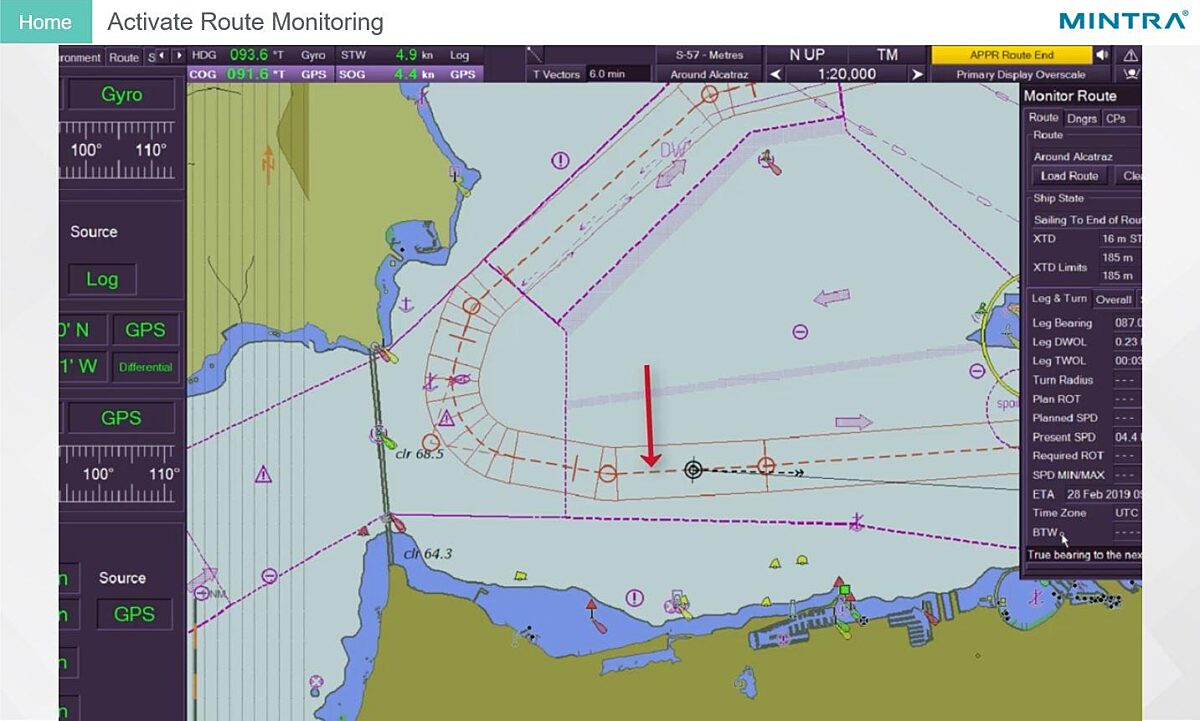Click the ETA 28 Feb 2019 value

point(1104,494)
